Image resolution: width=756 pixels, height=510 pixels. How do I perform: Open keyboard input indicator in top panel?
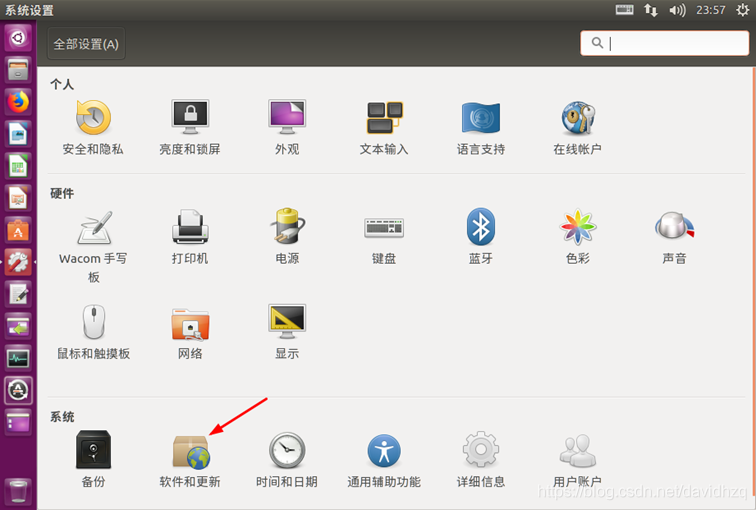624,10
